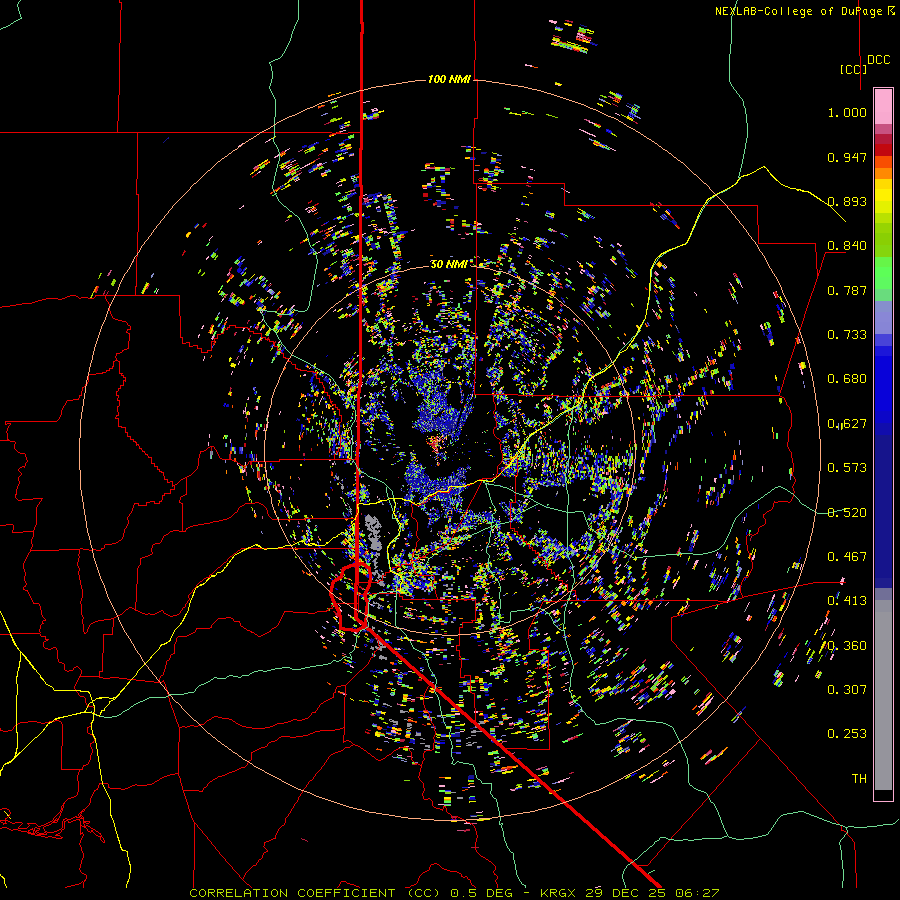Image resolution: width=900 pixels, height=900 pixels.
Task: Click the 0.573 value on the color scale
Action: pyautogui.click(x=847, y=468)
